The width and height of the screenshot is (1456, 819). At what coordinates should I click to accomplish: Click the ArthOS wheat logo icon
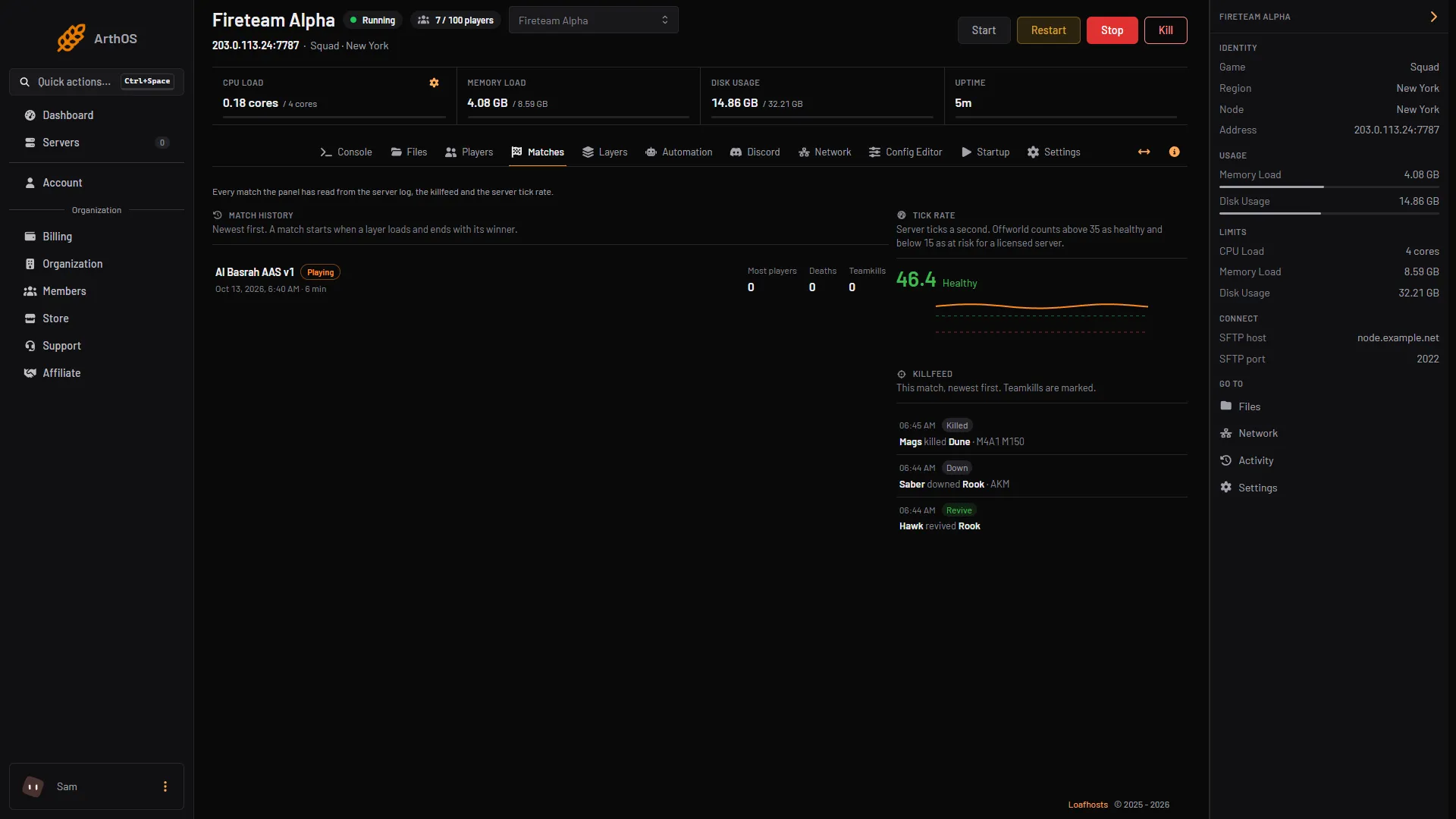[x=71, y=38]
